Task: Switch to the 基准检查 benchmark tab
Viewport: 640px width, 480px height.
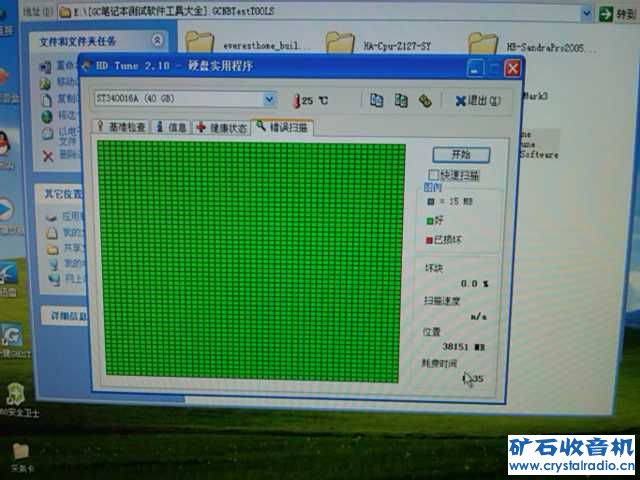Action: [121, 127]
